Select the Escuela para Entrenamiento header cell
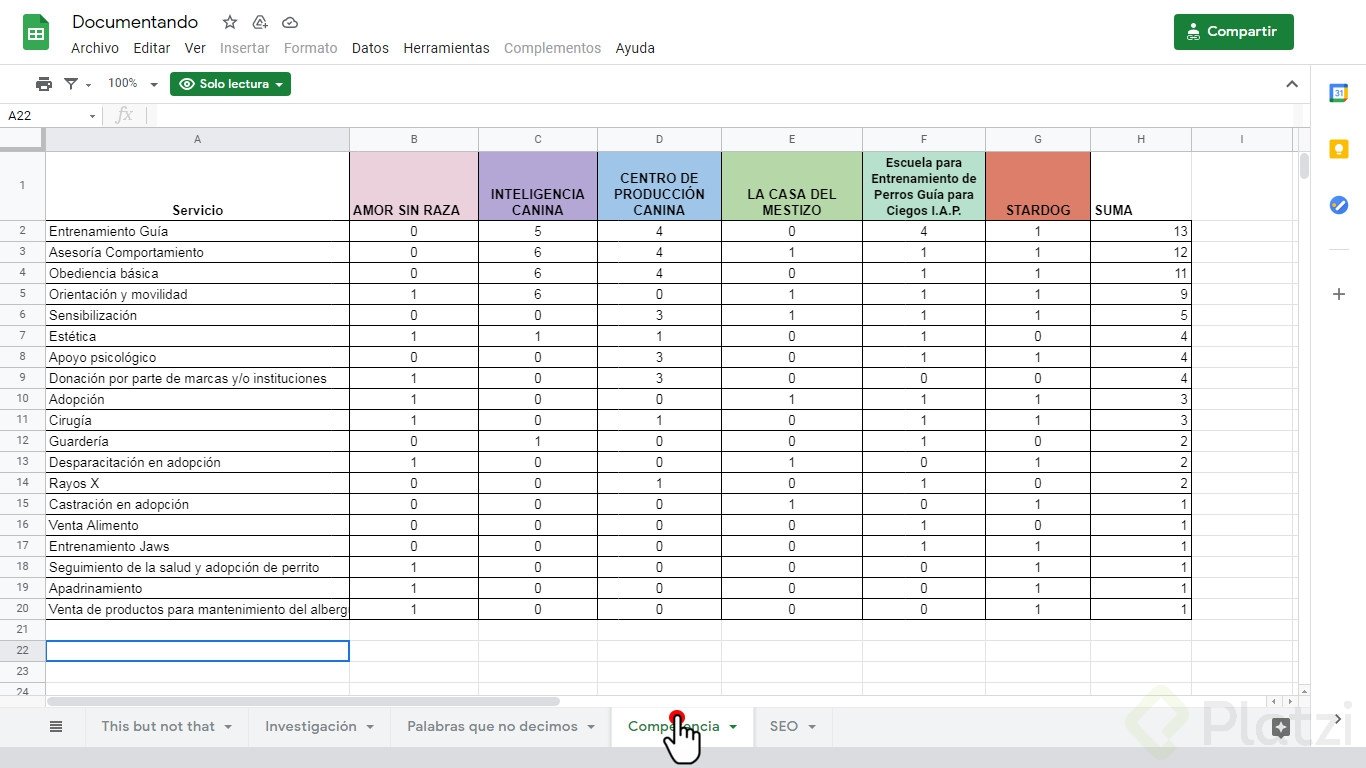Screen dimensions: 1366x768 924,186
